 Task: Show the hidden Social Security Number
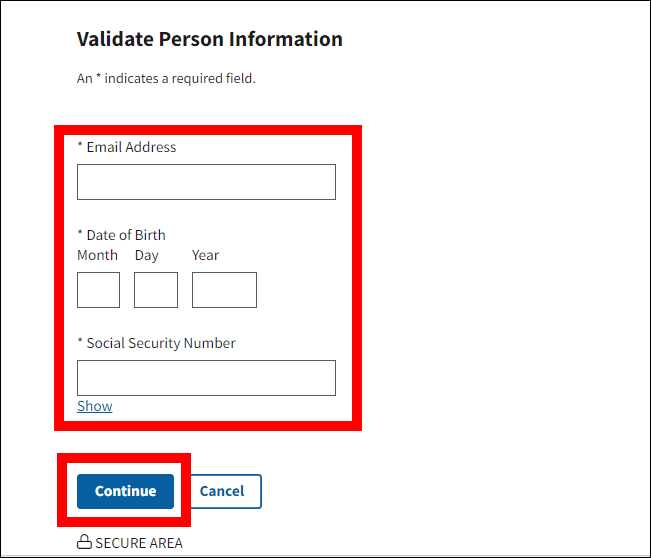(95, 406)
